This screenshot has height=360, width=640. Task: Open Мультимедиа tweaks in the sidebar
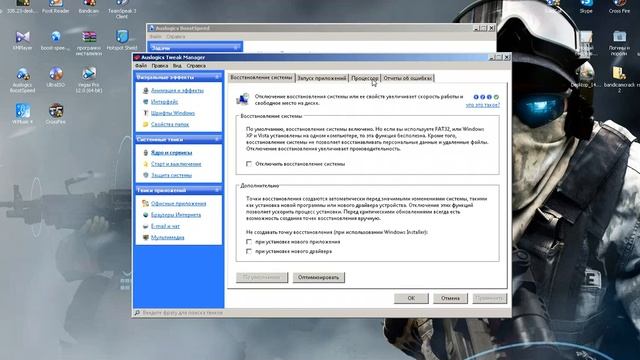pyautogui.click(x=167, y=238)
